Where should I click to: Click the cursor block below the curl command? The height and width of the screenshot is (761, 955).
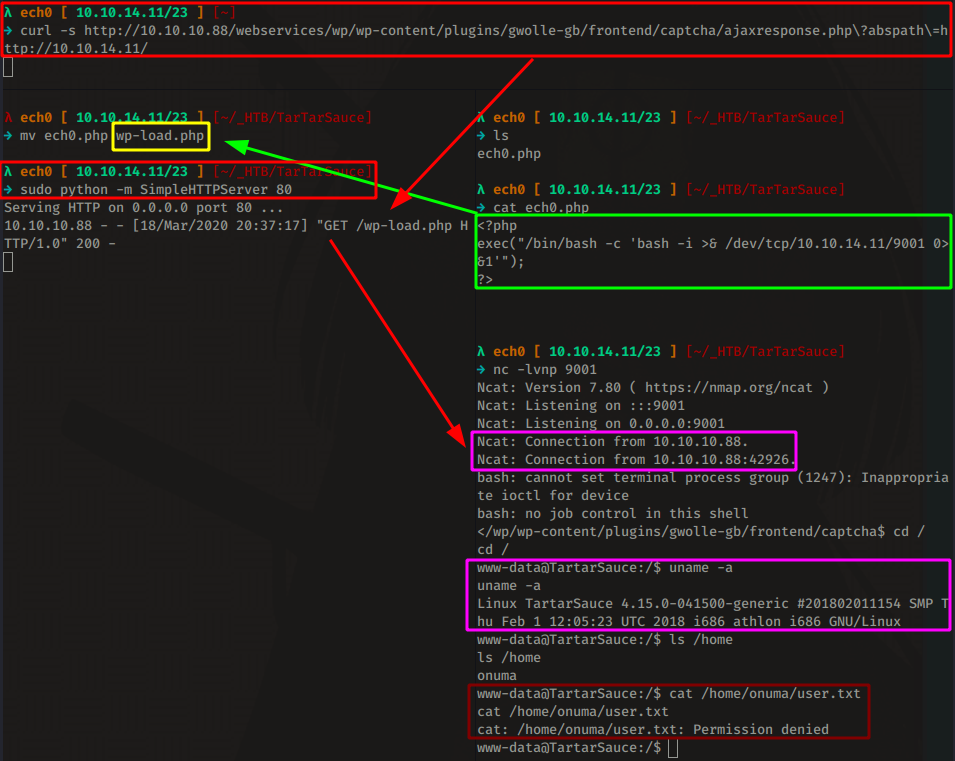coord(8,67)
